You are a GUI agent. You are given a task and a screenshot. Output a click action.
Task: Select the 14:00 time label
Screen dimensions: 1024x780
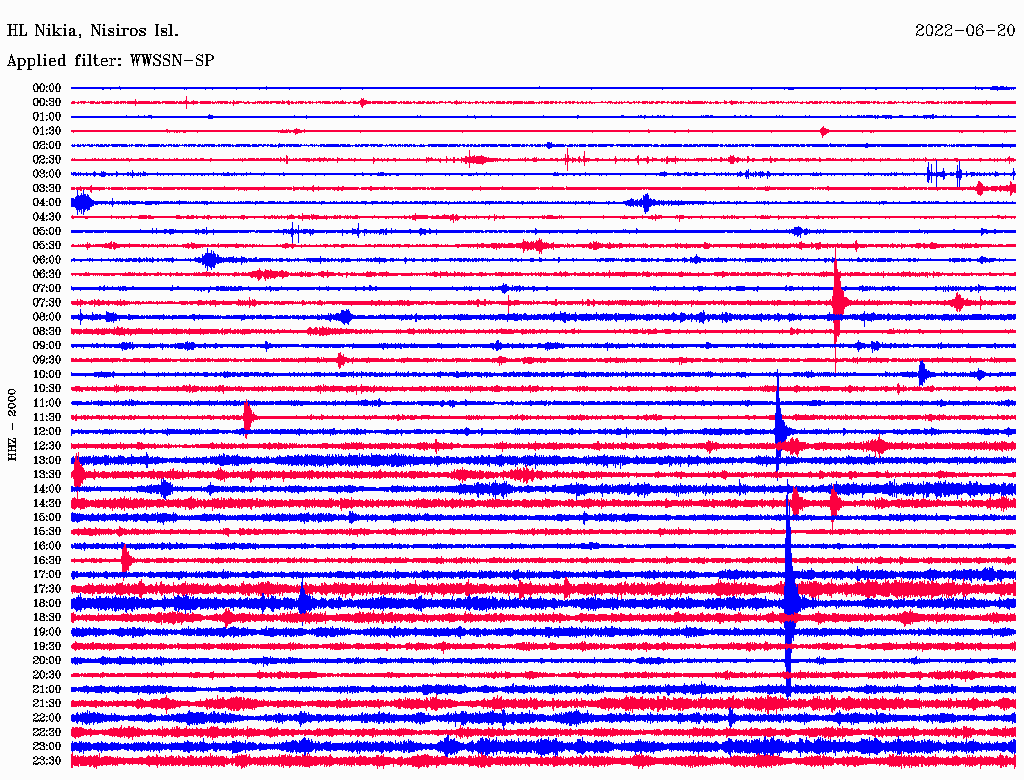47,489
